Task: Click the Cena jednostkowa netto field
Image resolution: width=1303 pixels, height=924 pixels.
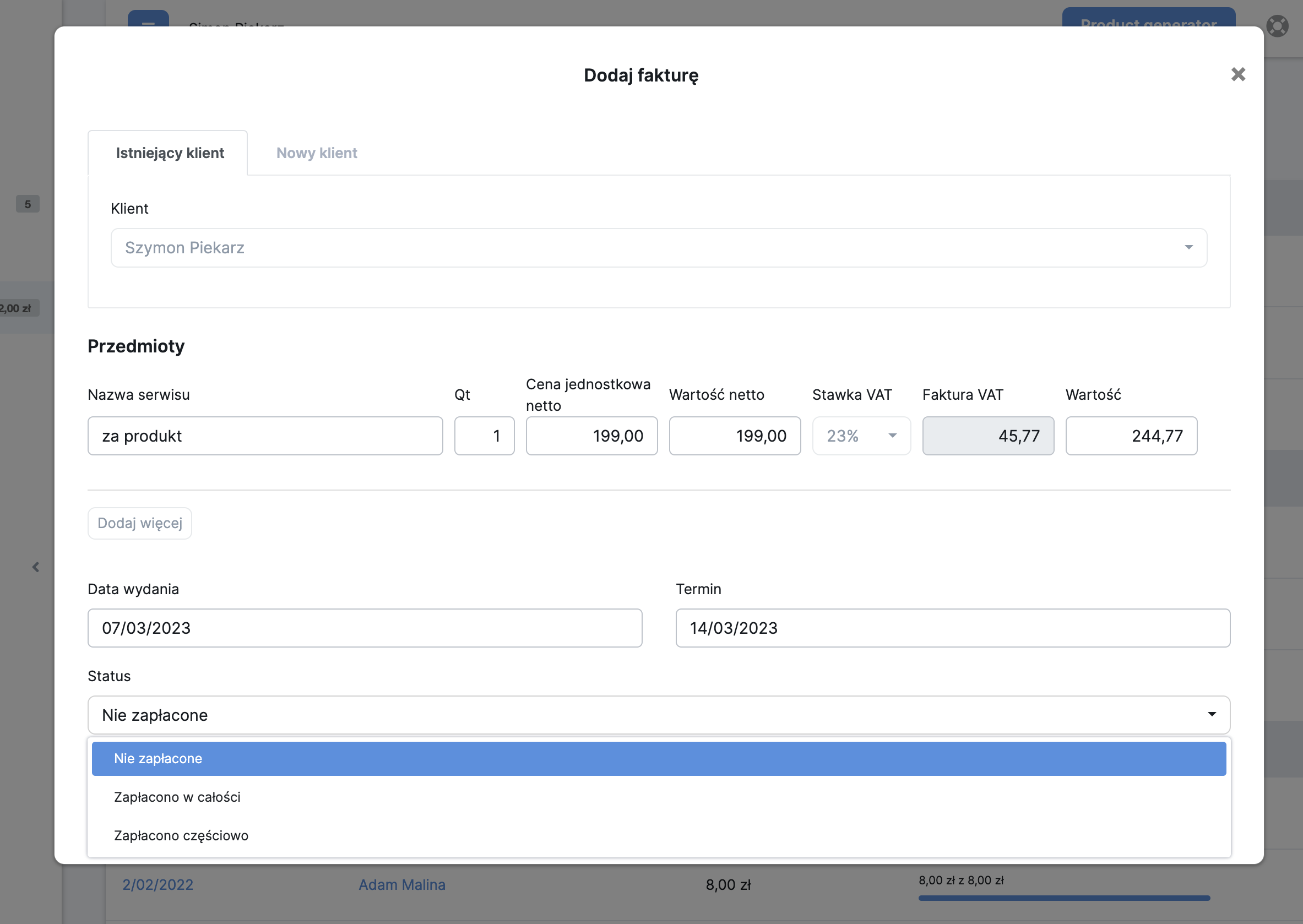Action: point(591,436)
